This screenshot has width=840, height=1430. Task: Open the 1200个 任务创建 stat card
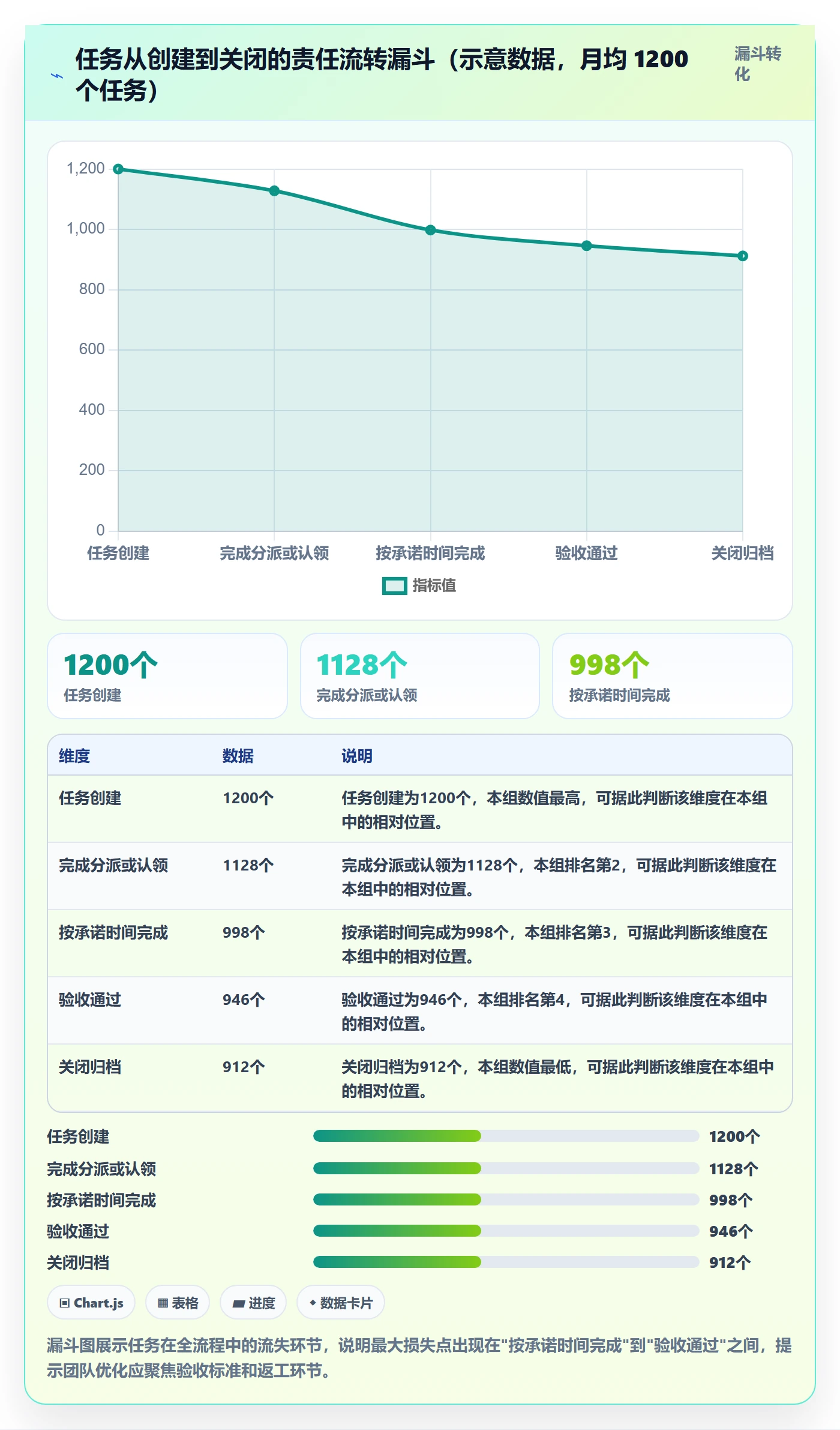(x=167, y=676)
